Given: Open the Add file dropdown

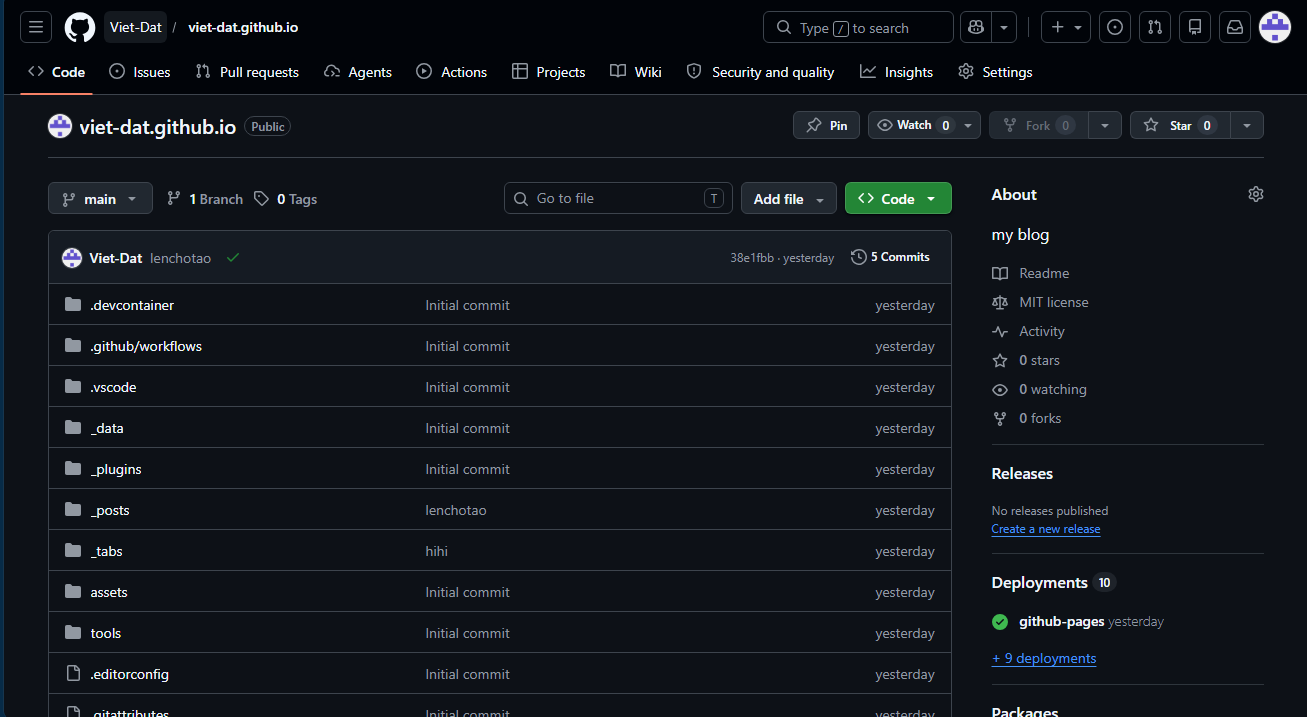Looking at the screenshot, I should [x=789, y=199].
